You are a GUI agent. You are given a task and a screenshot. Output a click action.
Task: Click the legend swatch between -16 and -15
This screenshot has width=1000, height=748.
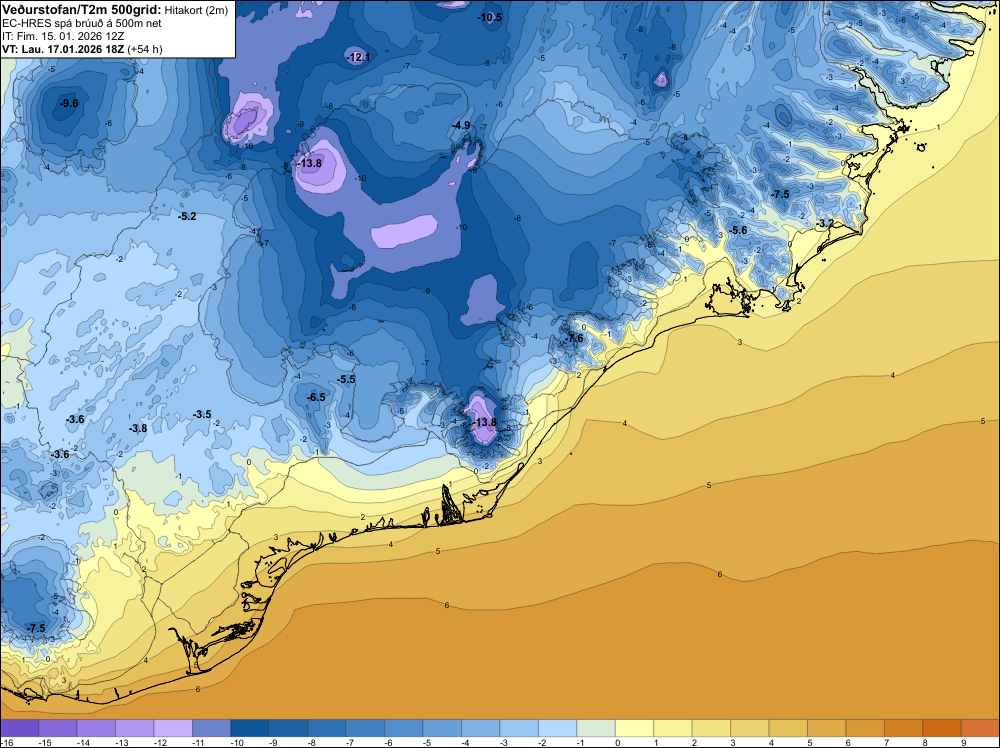20,728
